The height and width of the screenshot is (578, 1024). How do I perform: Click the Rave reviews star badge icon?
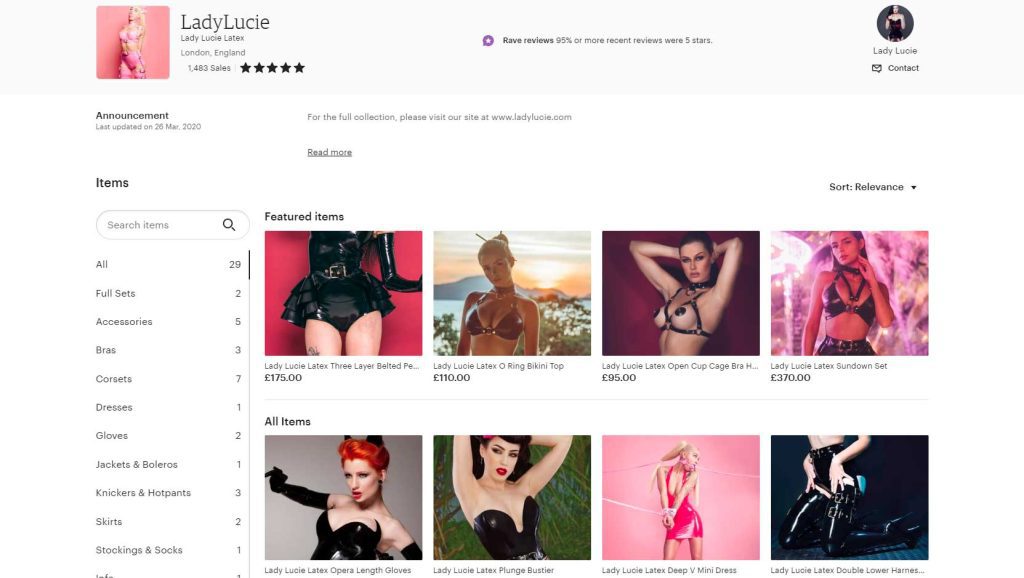[488, 40]
